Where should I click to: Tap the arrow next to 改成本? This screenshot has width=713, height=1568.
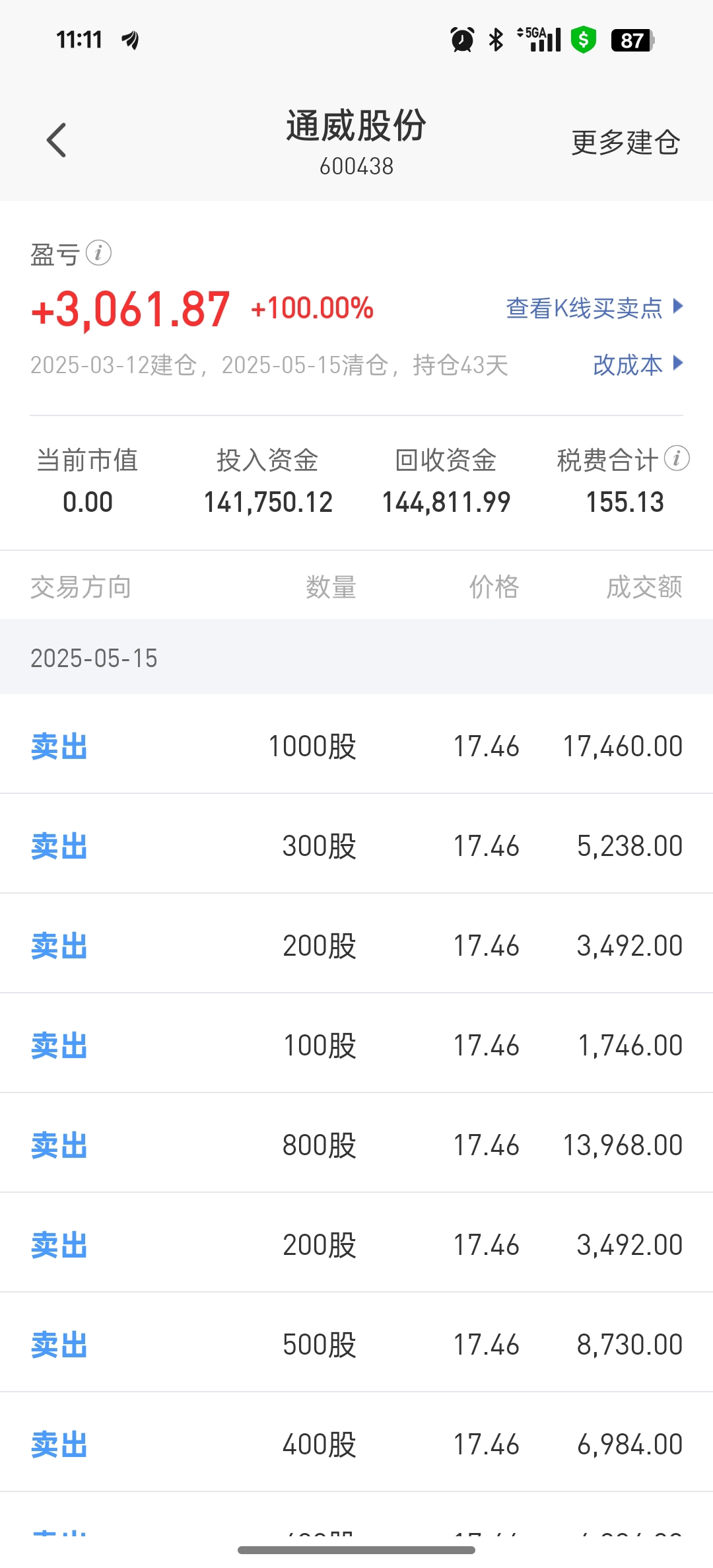point(677,363)
